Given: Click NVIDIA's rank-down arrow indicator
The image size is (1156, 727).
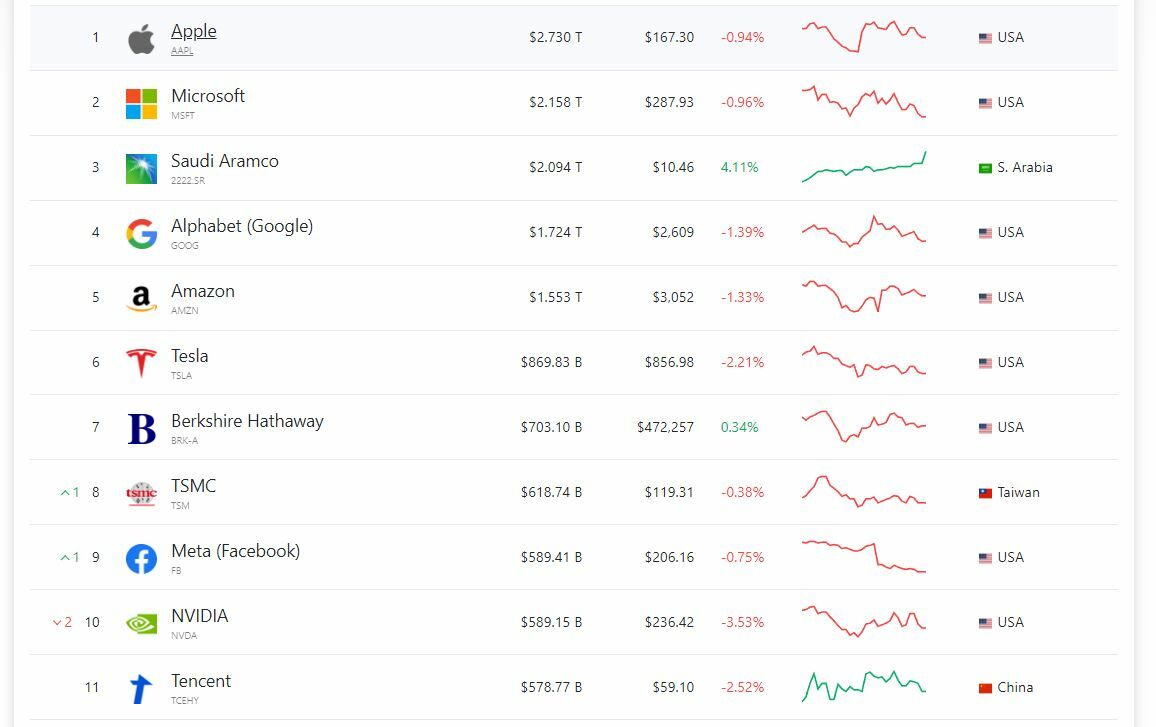Looking at the screenshot, I should [58, 623].
